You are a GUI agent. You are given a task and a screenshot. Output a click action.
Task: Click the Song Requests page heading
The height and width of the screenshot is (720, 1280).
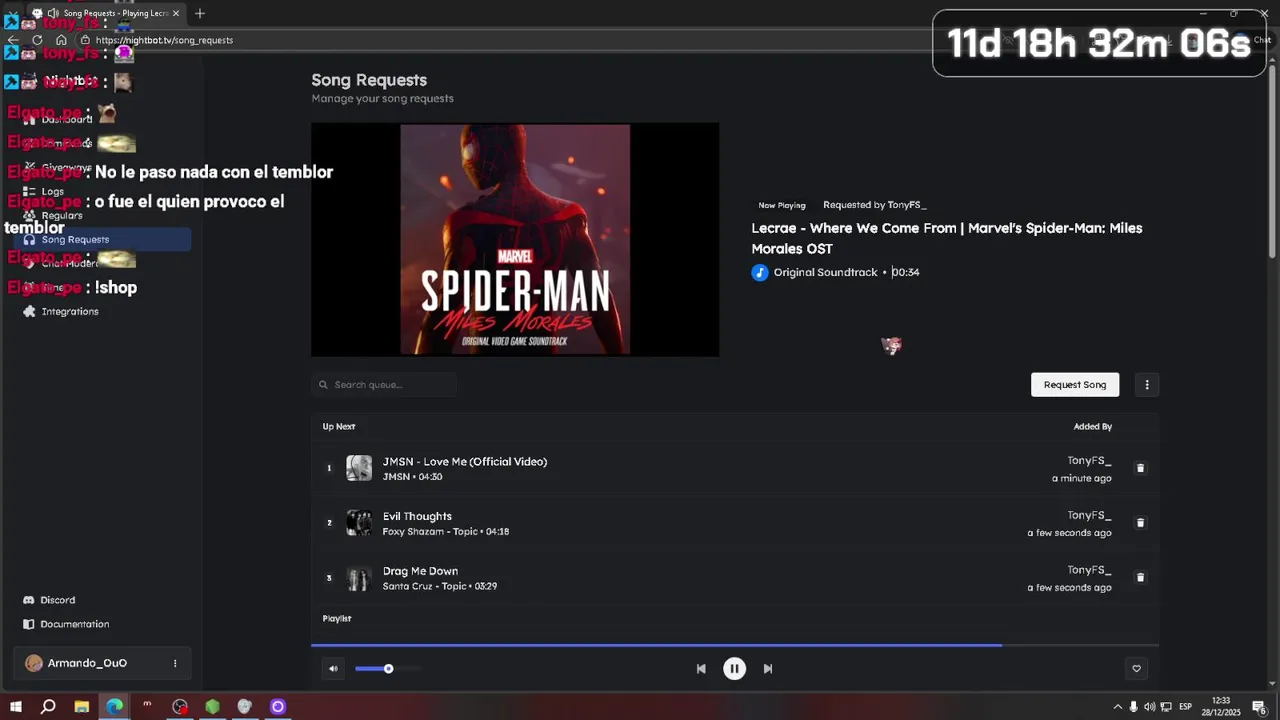click(x=369, y=80)
